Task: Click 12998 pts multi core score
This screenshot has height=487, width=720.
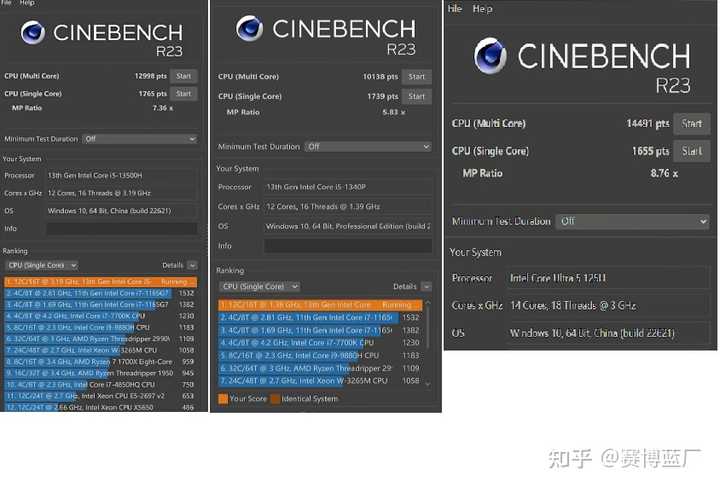Action: pos(151,76)
